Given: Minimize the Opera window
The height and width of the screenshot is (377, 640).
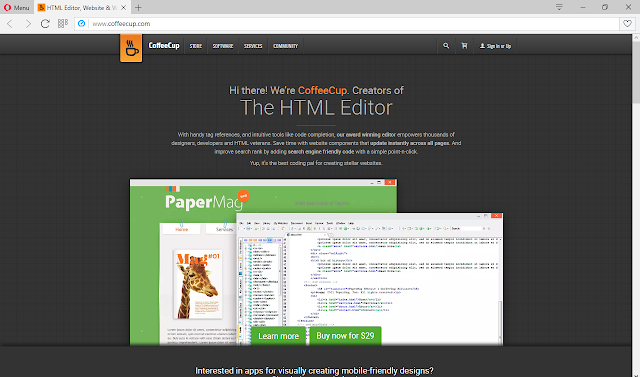Looking at the screenshot, I should [582, 7].
